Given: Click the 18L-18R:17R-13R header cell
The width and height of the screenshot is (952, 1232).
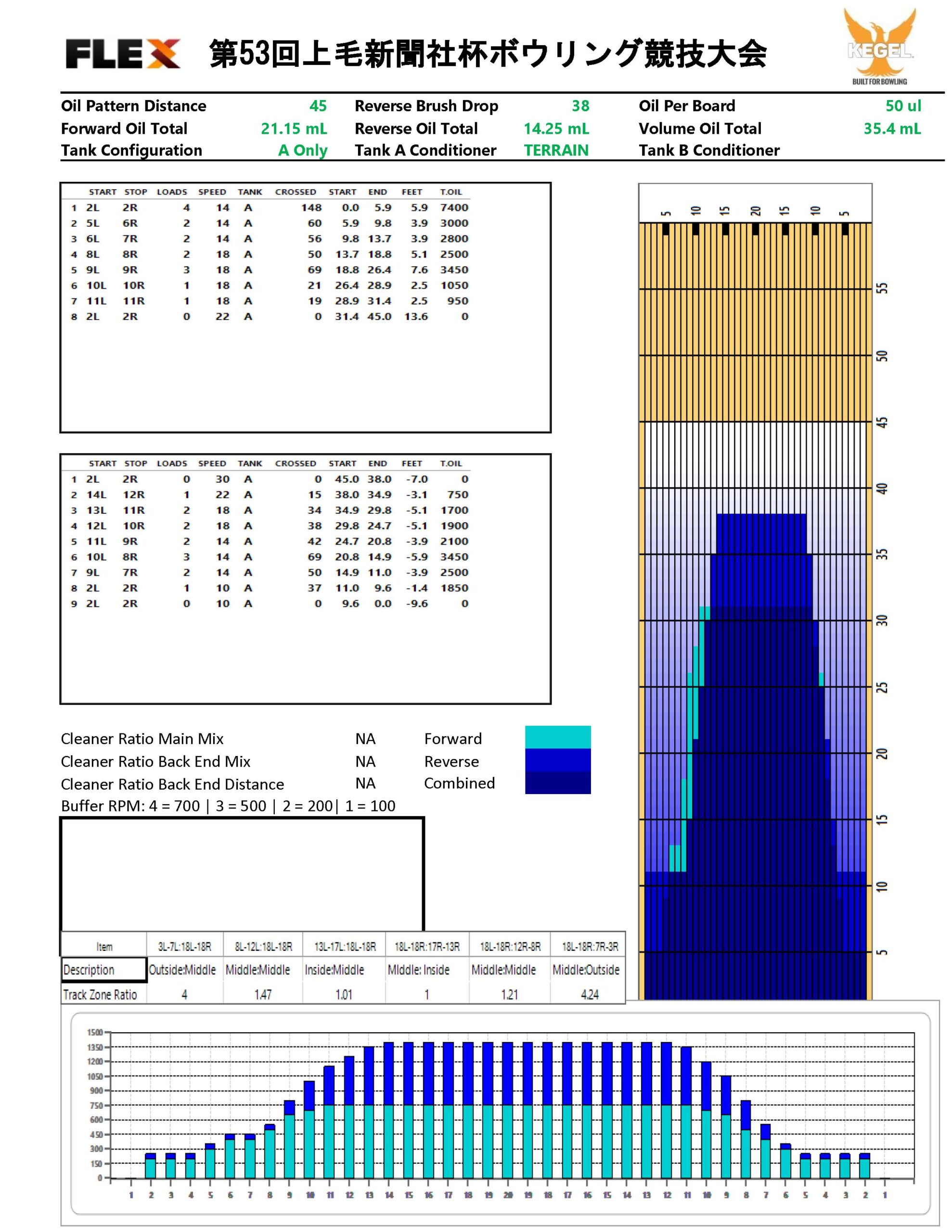Looking at the screenshot, I should pyautogui.click(x=427, y=946).
